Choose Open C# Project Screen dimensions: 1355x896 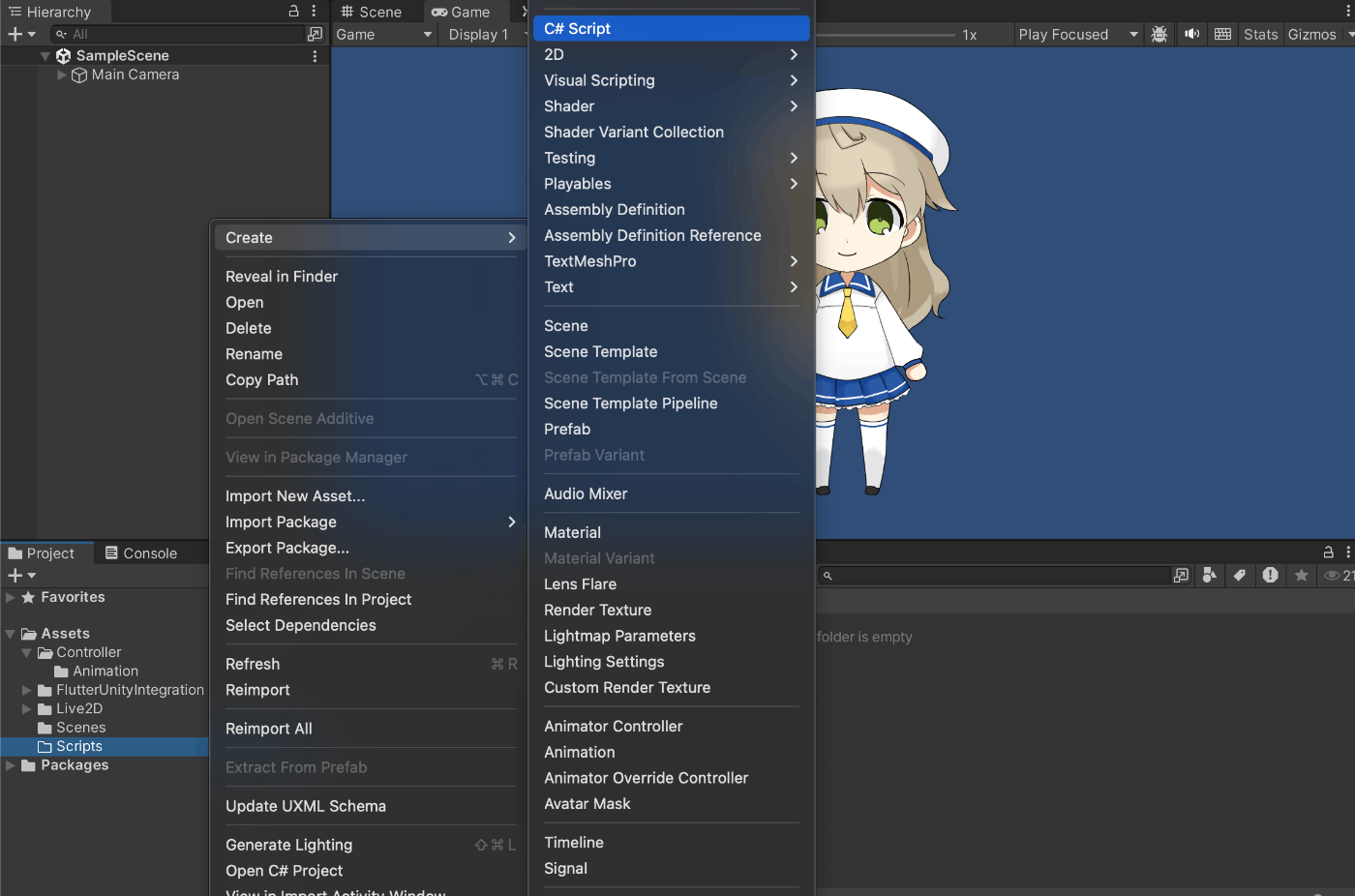tap(371, 871)
